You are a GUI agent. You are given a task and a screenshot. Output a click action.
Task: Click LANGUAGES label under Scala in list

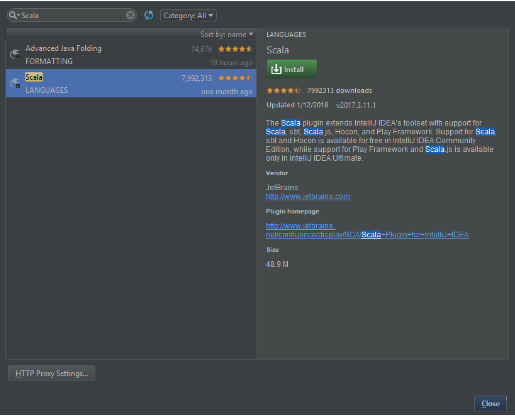tap(47, 90)
